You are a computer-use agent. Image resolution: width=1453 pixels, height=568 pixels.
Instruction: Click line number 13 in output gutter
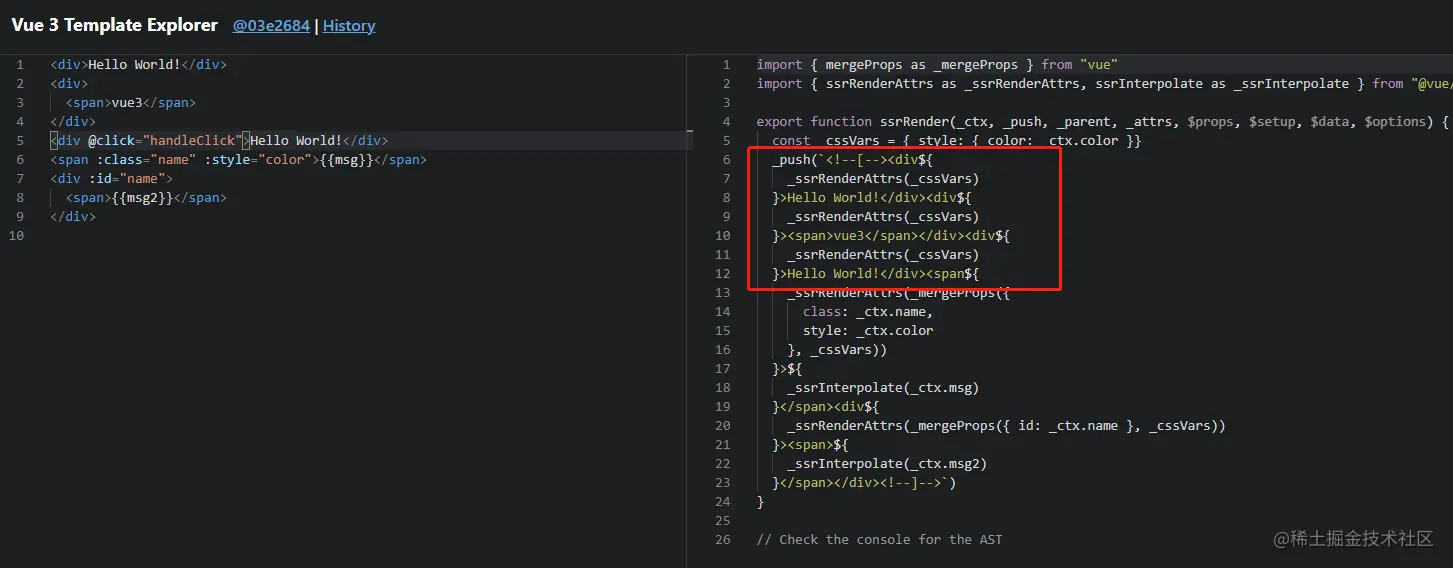[723, 293]
